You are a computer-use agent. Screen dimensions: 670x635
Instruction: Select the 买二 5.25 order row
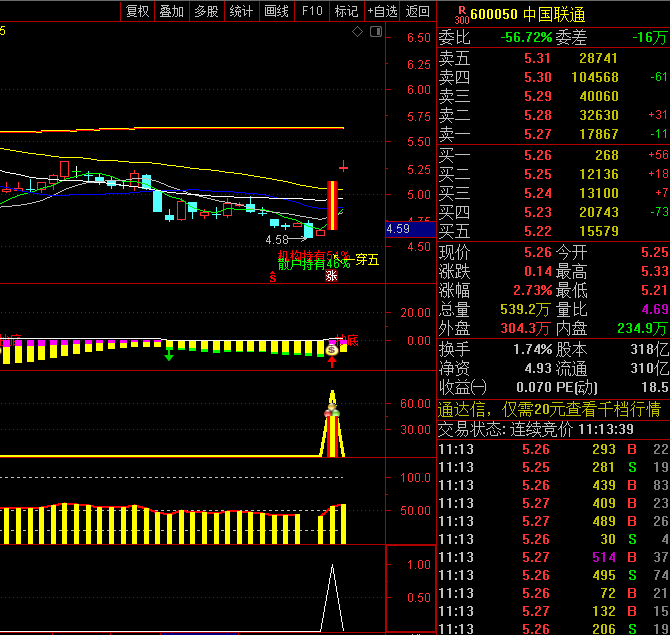tap(553, 174)
